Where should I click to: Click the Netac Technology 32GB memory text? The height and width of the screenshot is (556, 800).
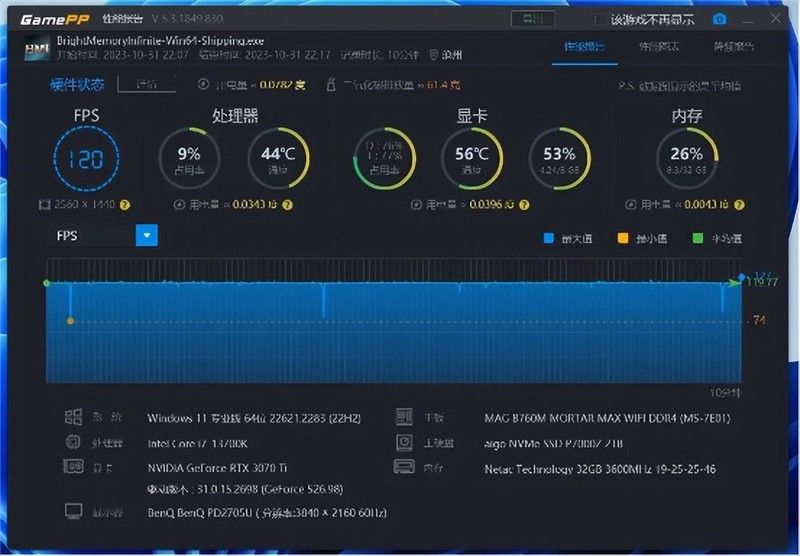pyautogui.click(x=600, y=469)
